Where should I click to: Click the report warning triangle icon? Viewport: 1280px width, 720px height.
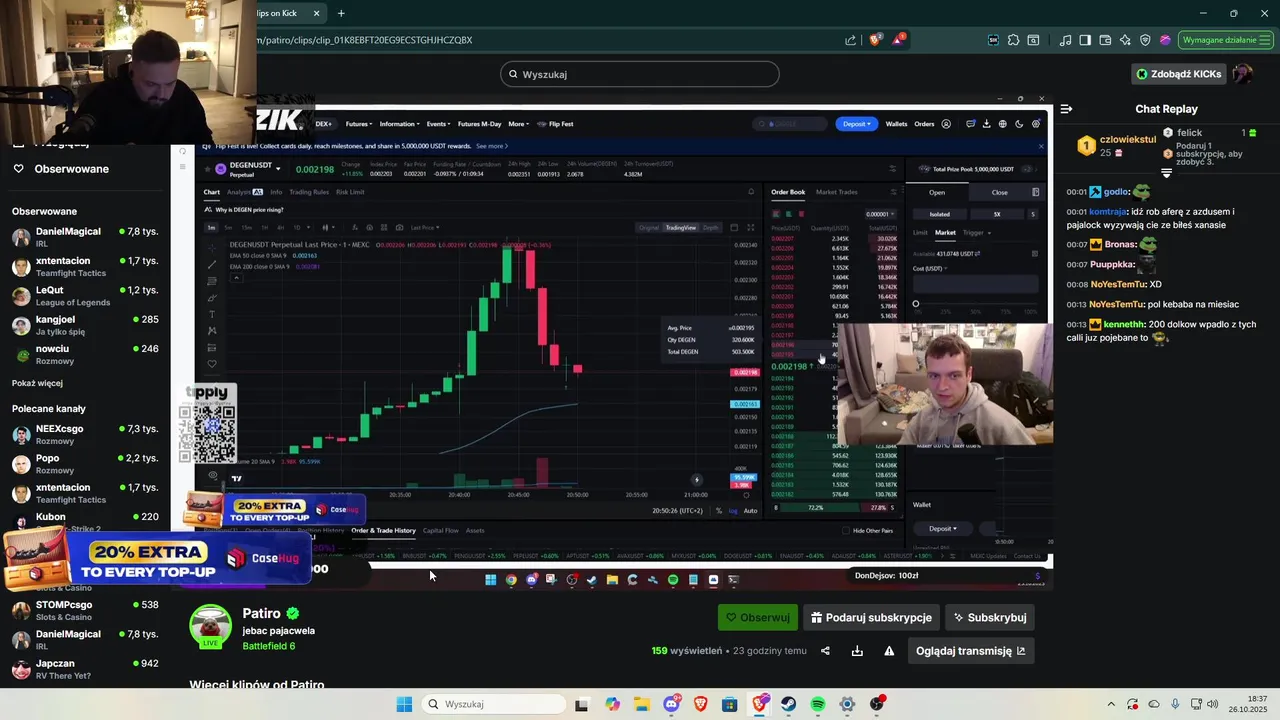pos(889,651)
